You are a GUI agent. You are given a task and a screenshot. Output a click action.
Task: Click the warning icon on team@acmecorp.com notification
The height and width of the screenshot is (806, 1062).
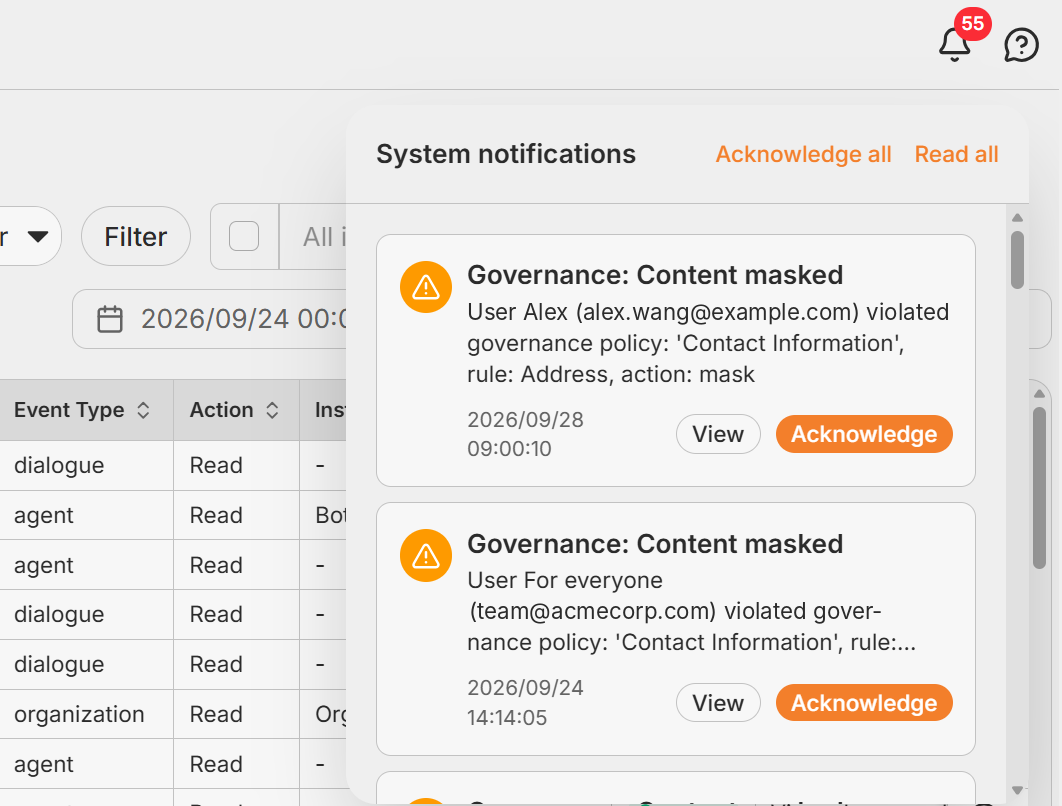(425, 555)
